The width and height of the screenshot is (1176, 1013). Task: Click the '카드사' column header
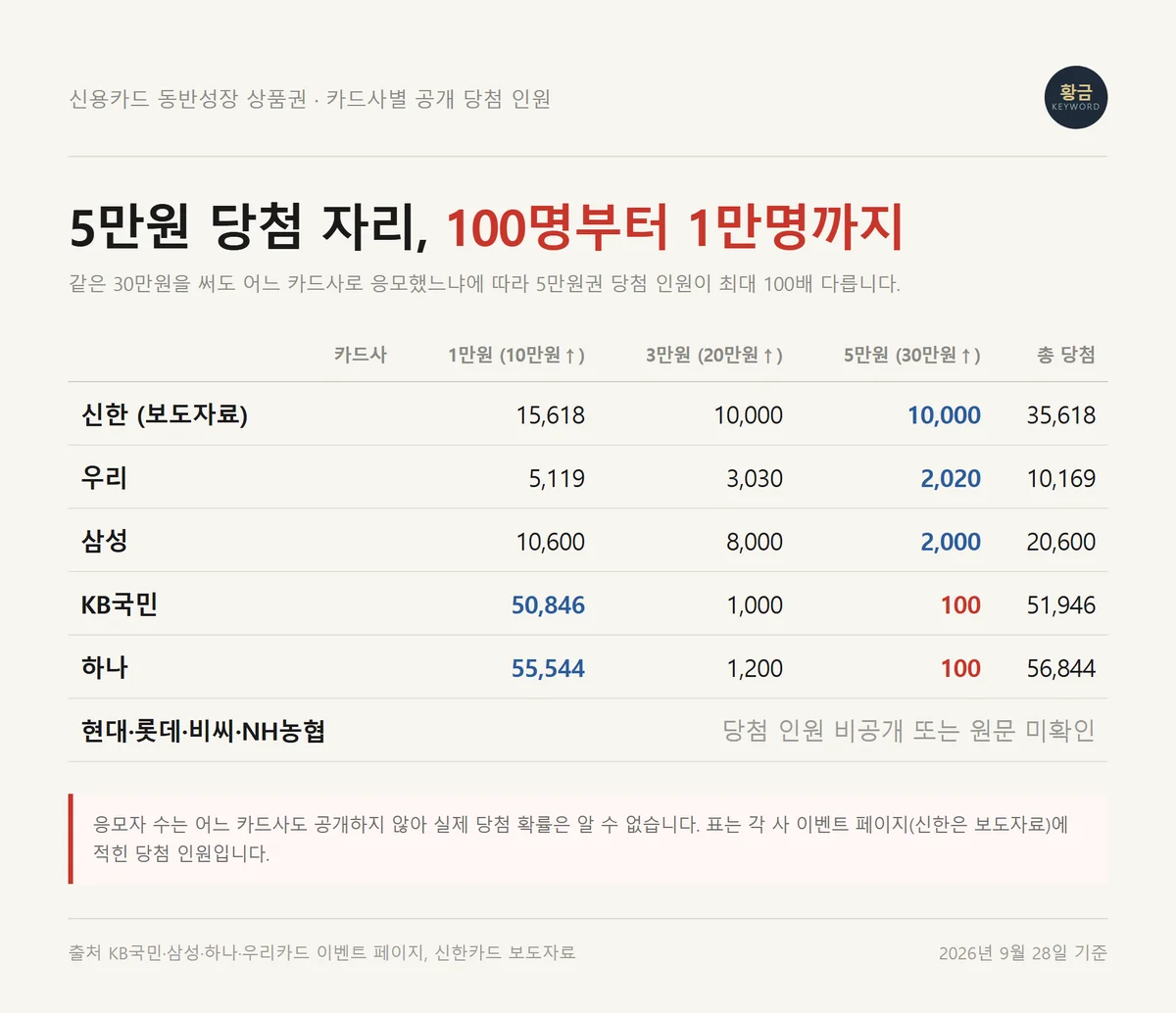click(361, 355)
